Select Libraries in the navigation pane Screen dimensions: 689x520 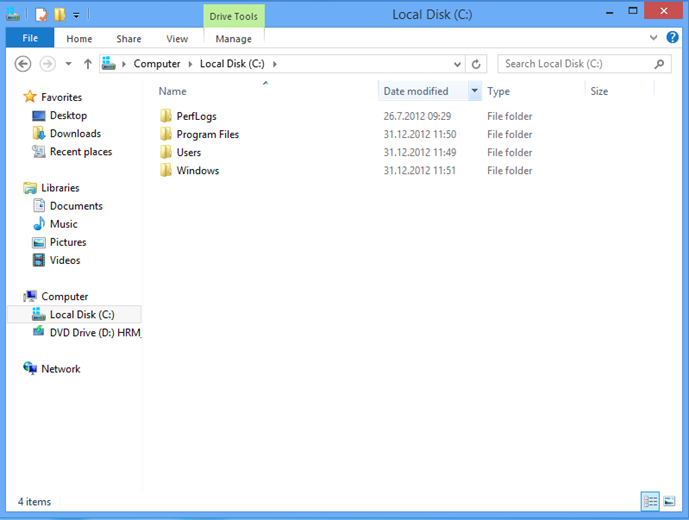(x=60, y=188)
